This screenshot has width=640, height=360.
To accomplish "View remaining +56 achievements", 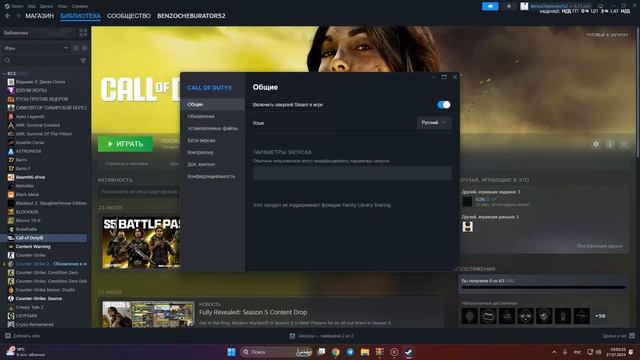I will [x=600, y=316].
